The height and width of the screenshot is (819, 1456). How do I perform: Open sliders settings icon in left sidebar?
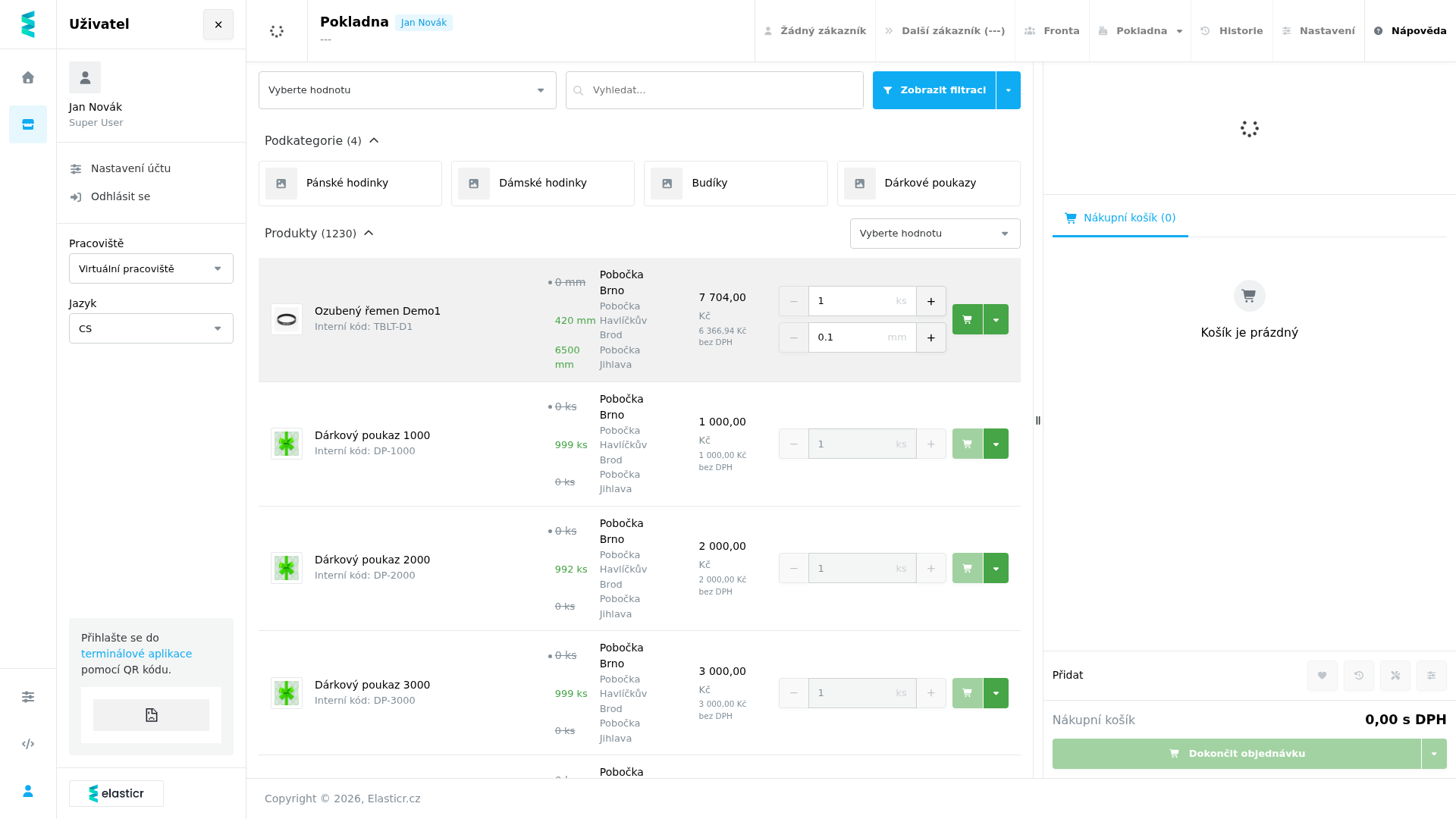coord(28,697)
